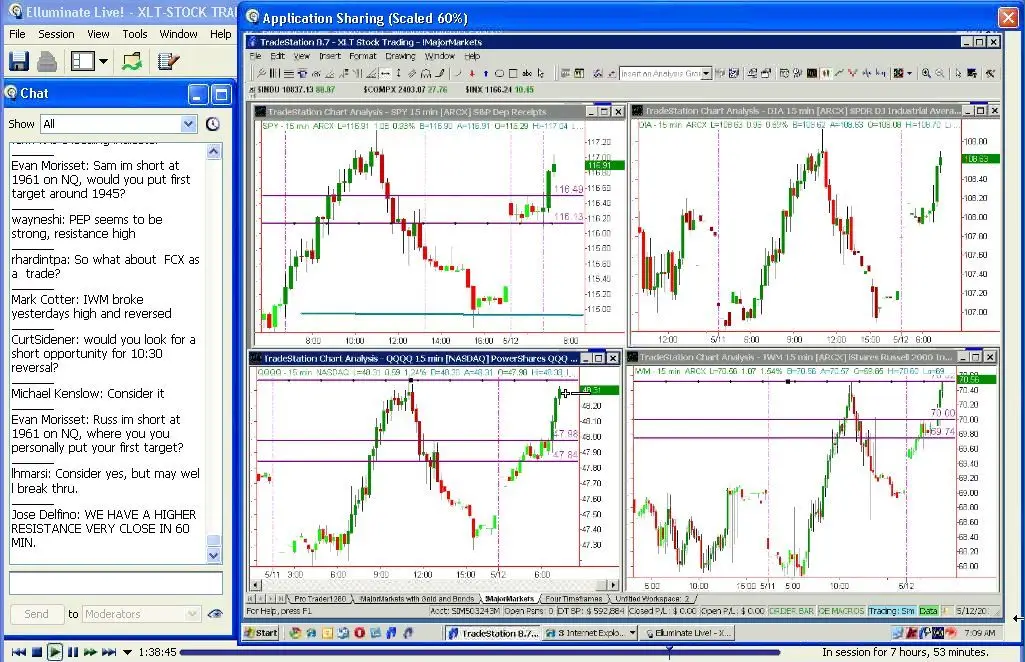This screenshot has height=662, width=1025.
Task: Open Elluminate Tools menu
Action: click(x=135, y=34)
